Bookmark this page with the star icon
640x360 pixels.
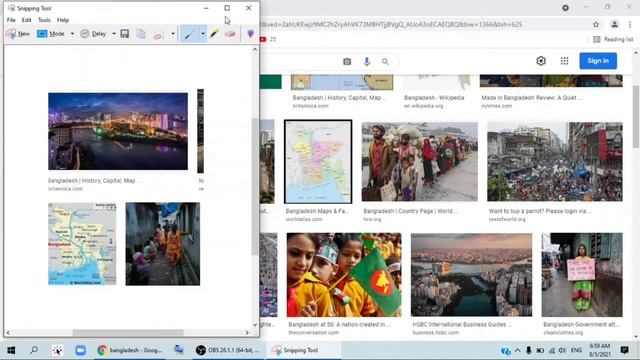coord(596,24)
